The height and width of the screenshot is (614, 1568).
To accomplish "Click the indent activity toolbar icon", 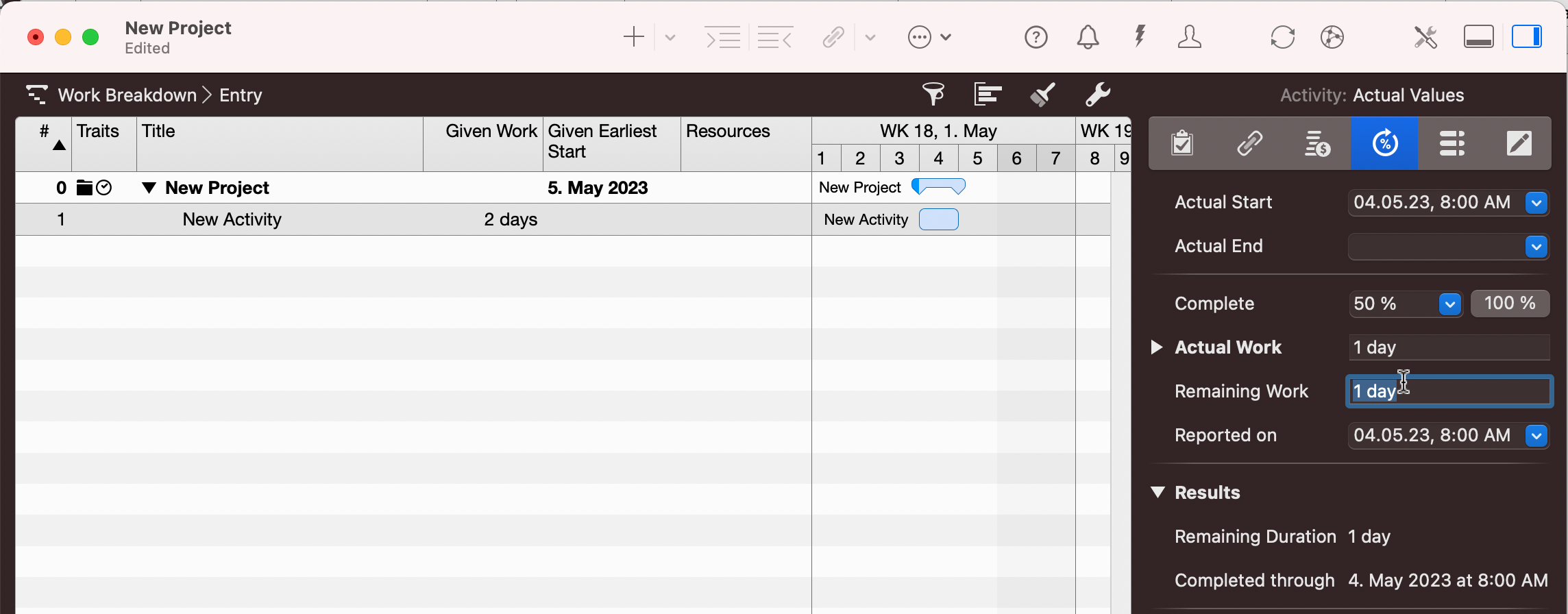I will 723,37.
